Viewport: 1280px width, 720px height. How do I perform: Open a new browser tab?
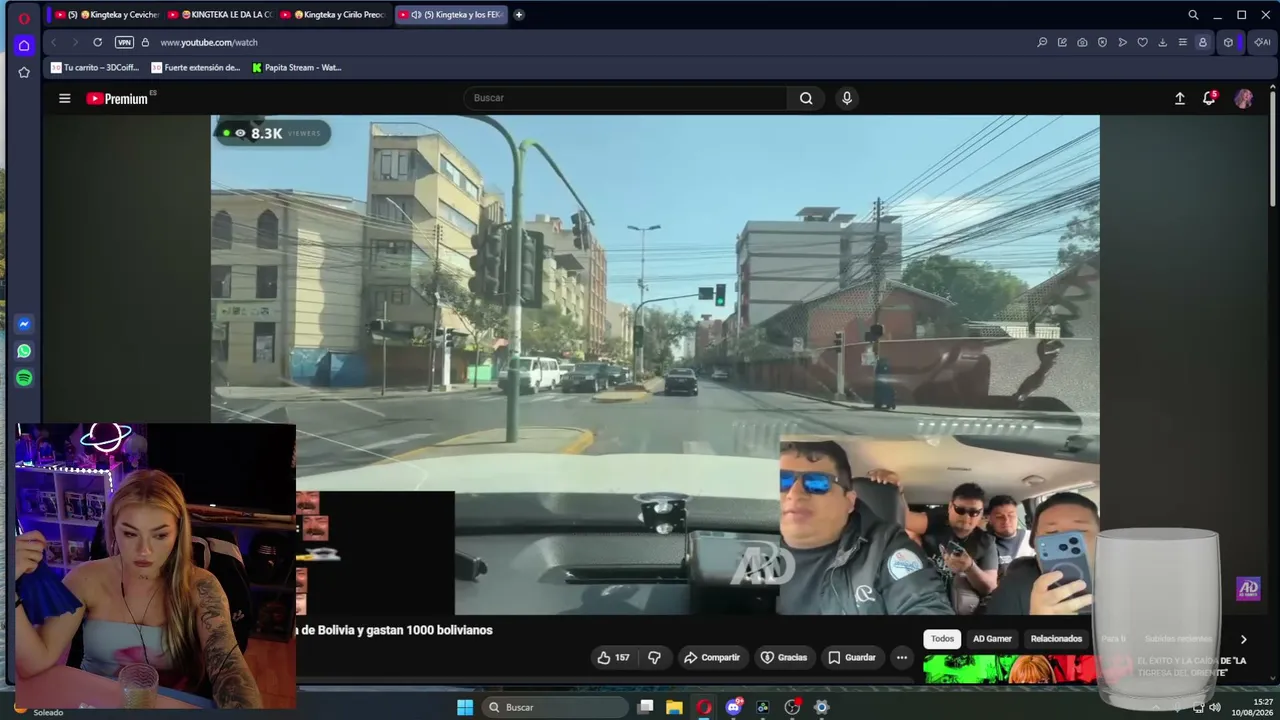tap(518, 15)
